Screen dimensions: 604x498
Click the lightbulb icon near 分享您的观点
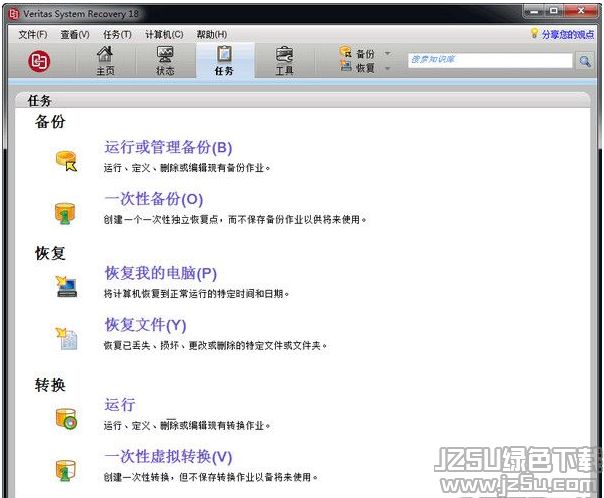[x=534, y=33]
